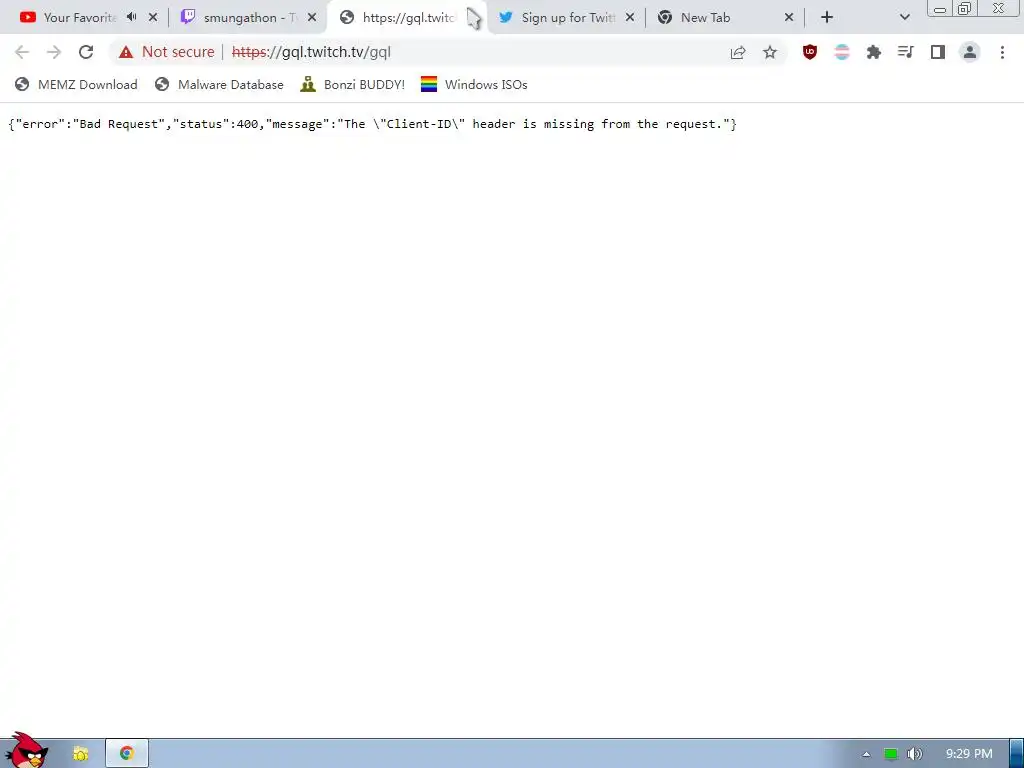Open the media controls icon
This screenshot has width=1024, height=768.
click(906, 52)
